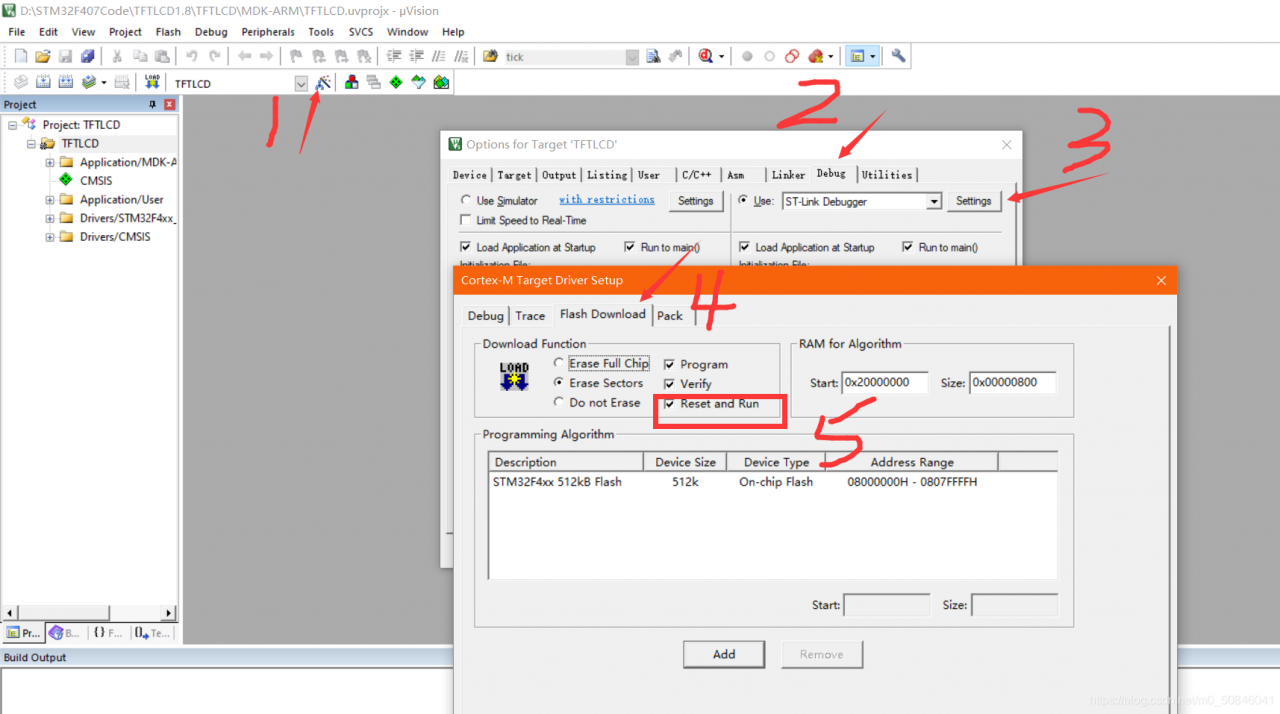1280x714 pixels.
Task: Click the Rebuild all targets icon
Action: click(x=66, y=83)
